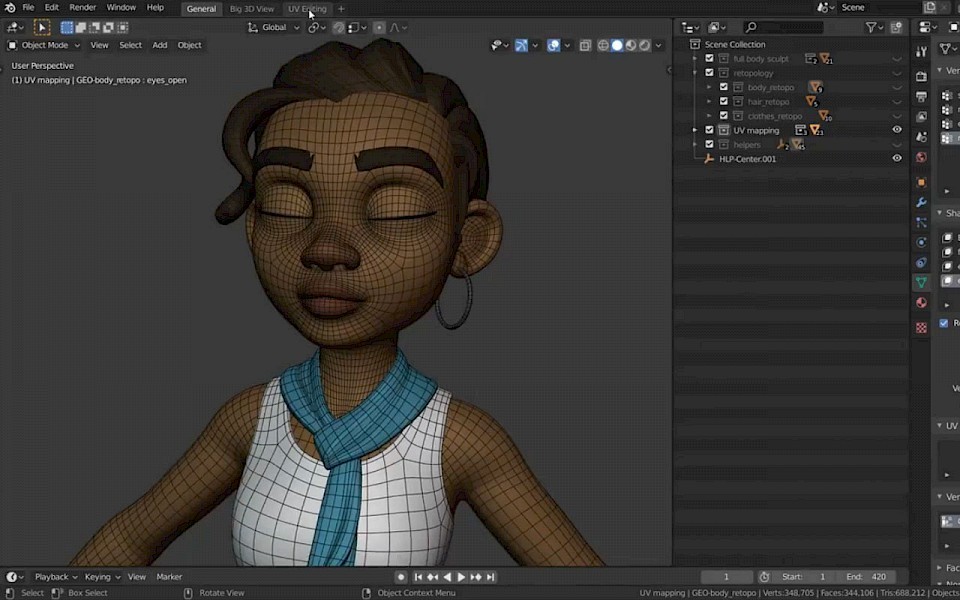Open the Object Data properties tab icon
The image size is (960, 600).
click(x=921, y=282)
